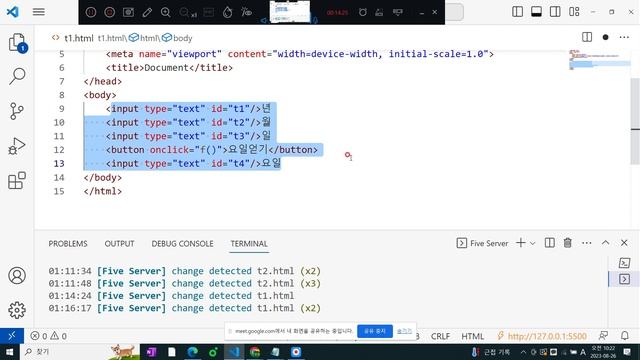Click the editor vertical scrollbar

[x=635, y=121]
